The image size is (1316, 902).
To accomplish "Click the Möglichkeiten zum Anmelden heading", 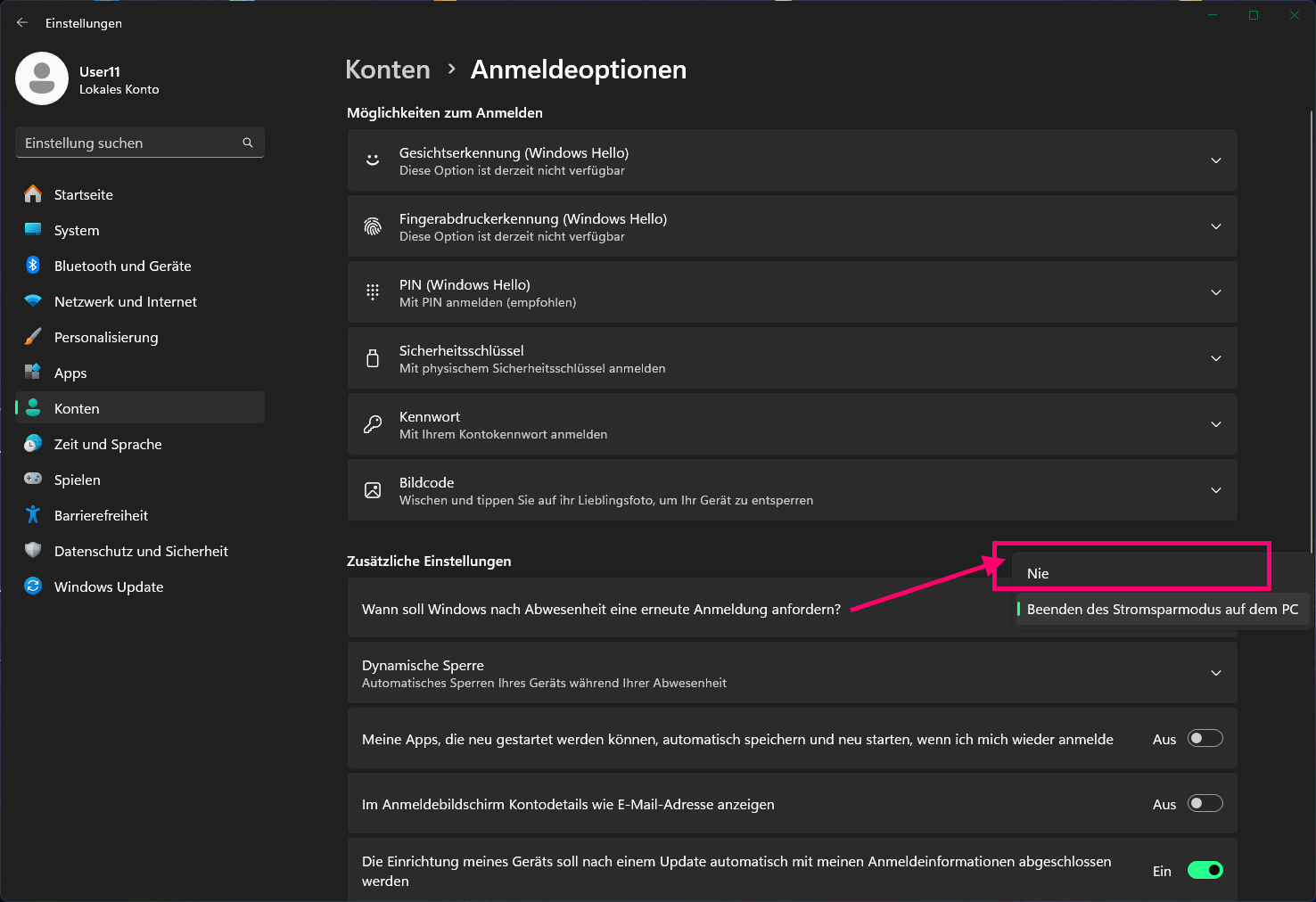I will (x=445, y=112).
